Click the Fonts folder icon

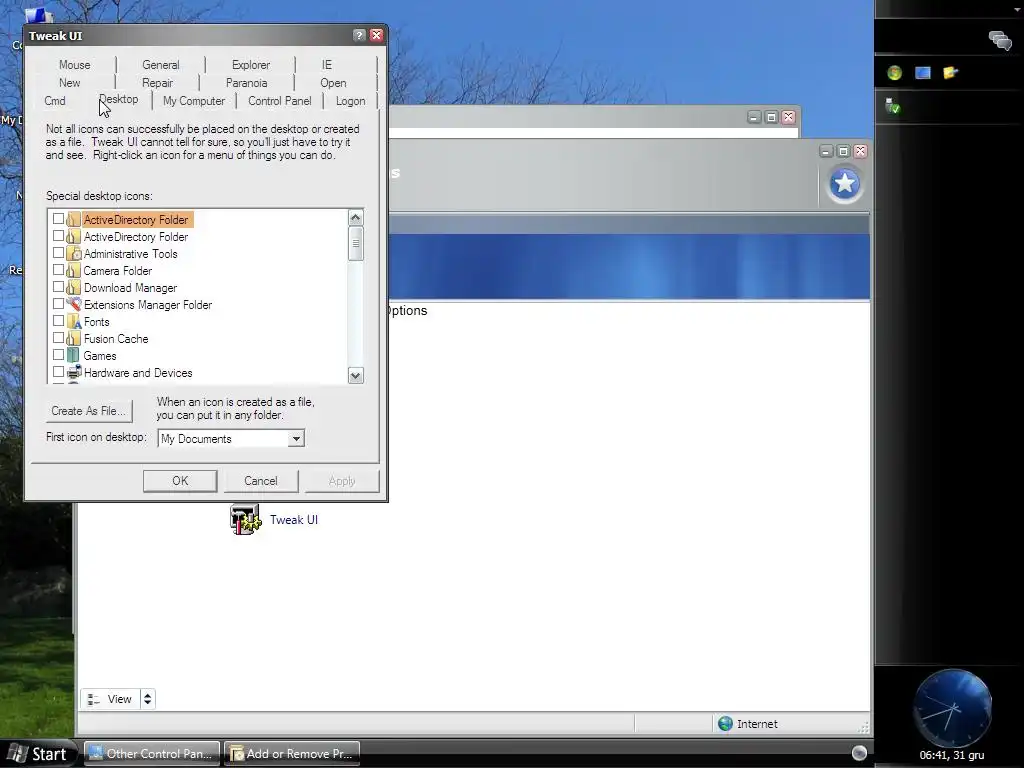point(74,321)
